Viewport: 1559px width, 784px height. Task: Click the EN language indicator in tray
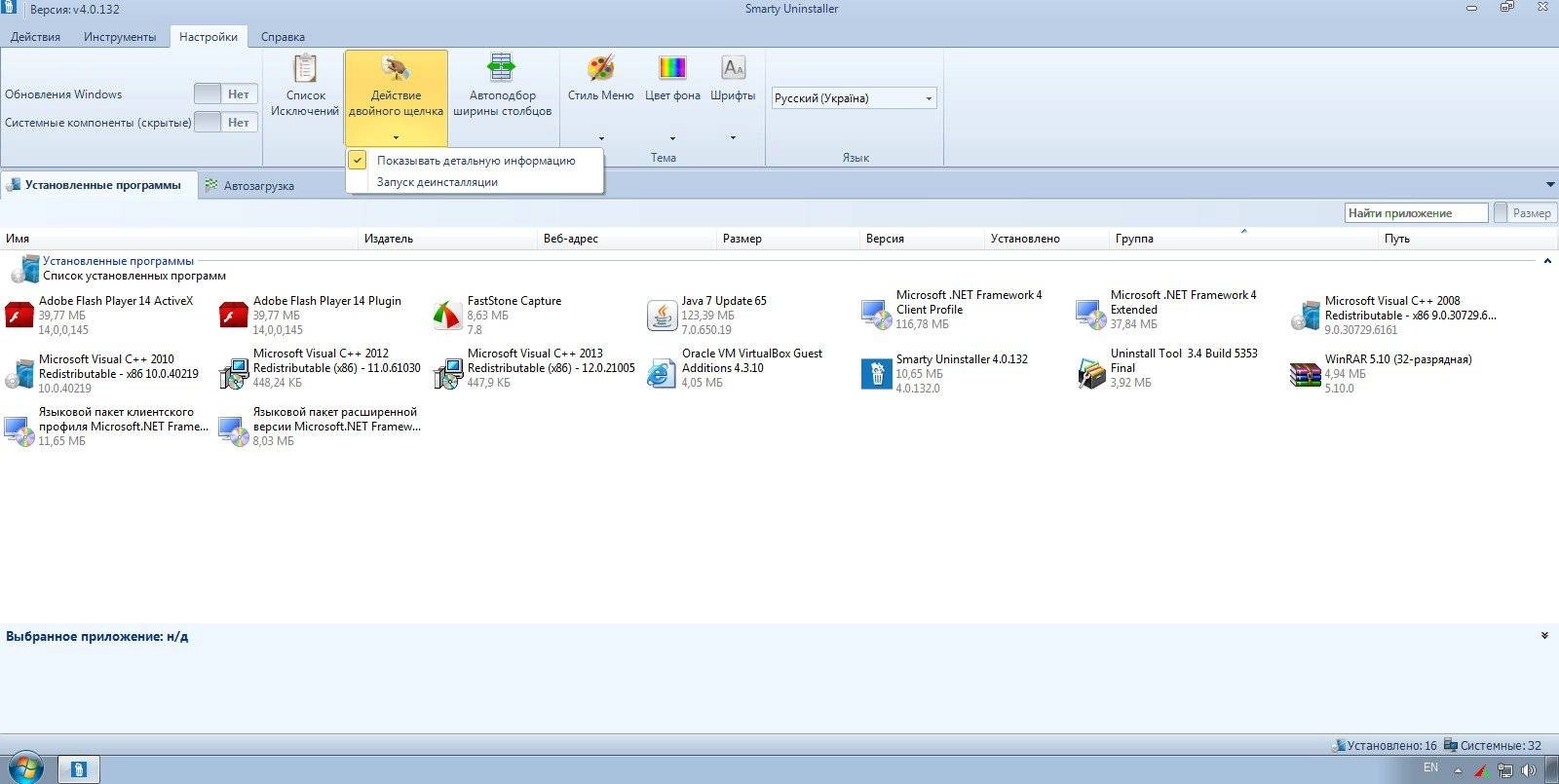coord(1430,767)
